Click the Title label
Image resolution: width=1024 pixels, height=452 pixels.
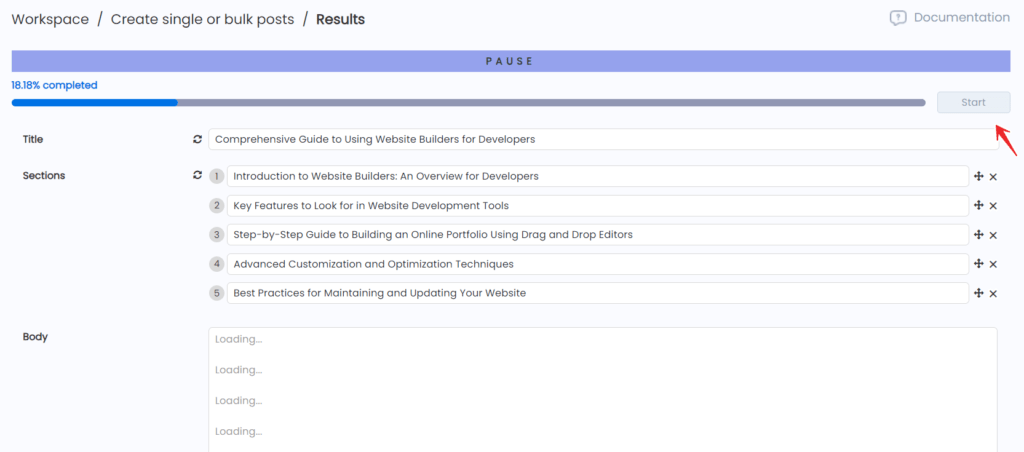point(33,139)
